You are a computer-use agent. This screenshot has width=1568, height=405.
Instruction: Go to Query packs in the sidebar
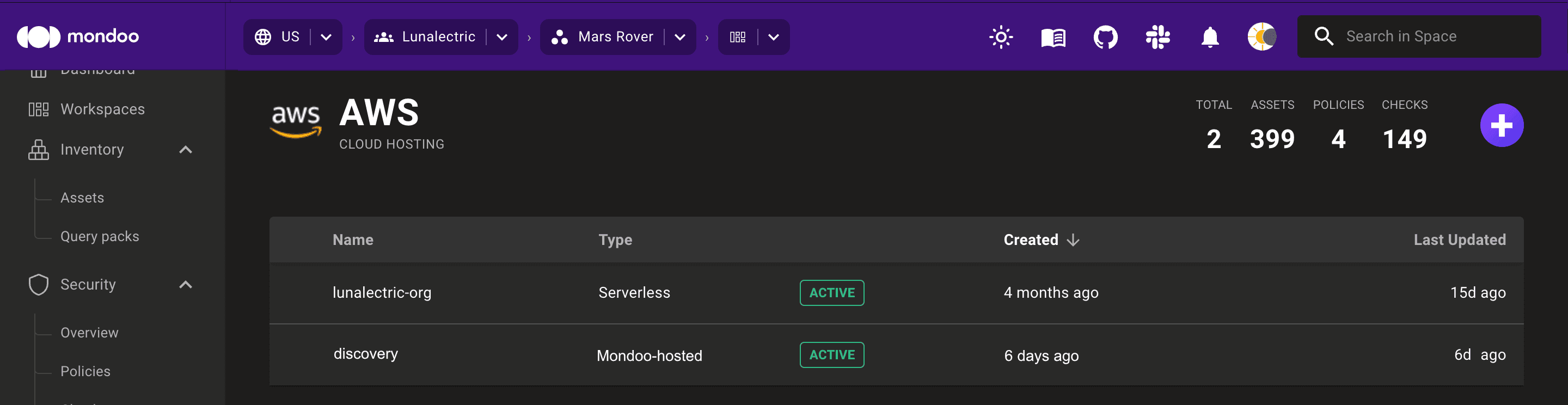tap(99, 236)
